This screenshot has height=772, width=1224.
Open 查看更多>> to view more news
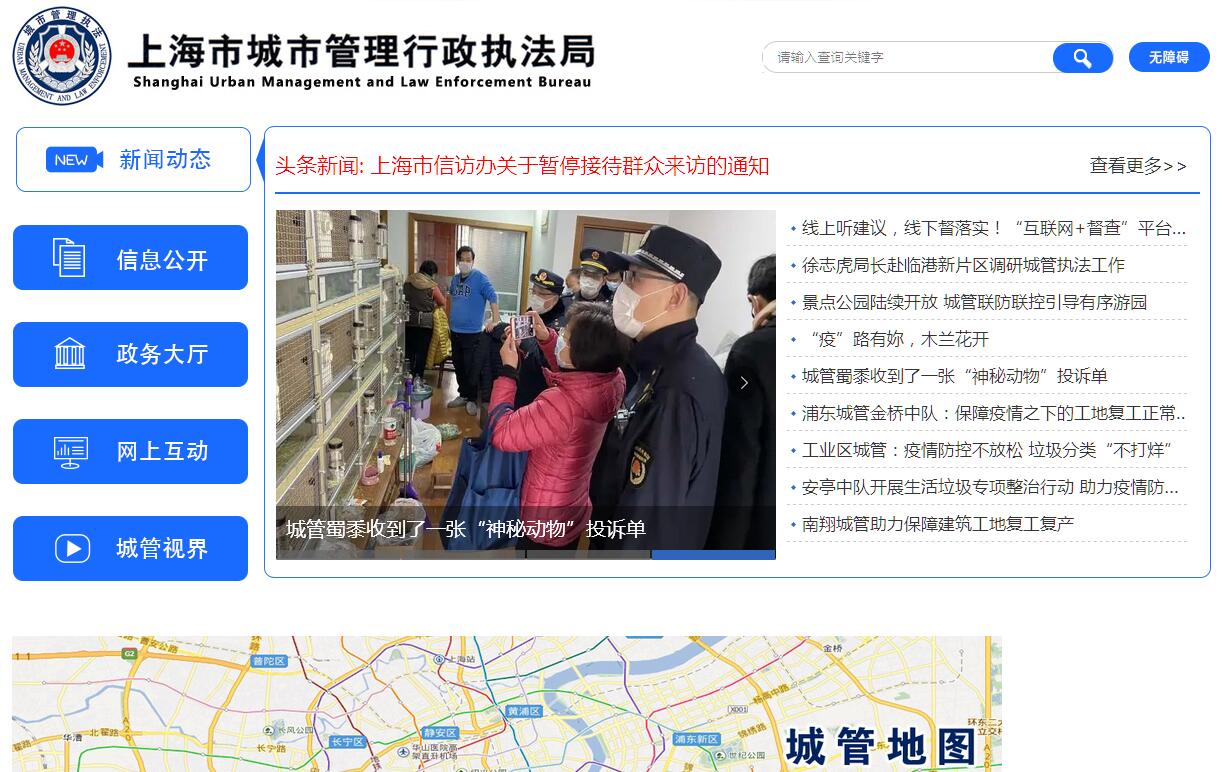(1138, 166)
